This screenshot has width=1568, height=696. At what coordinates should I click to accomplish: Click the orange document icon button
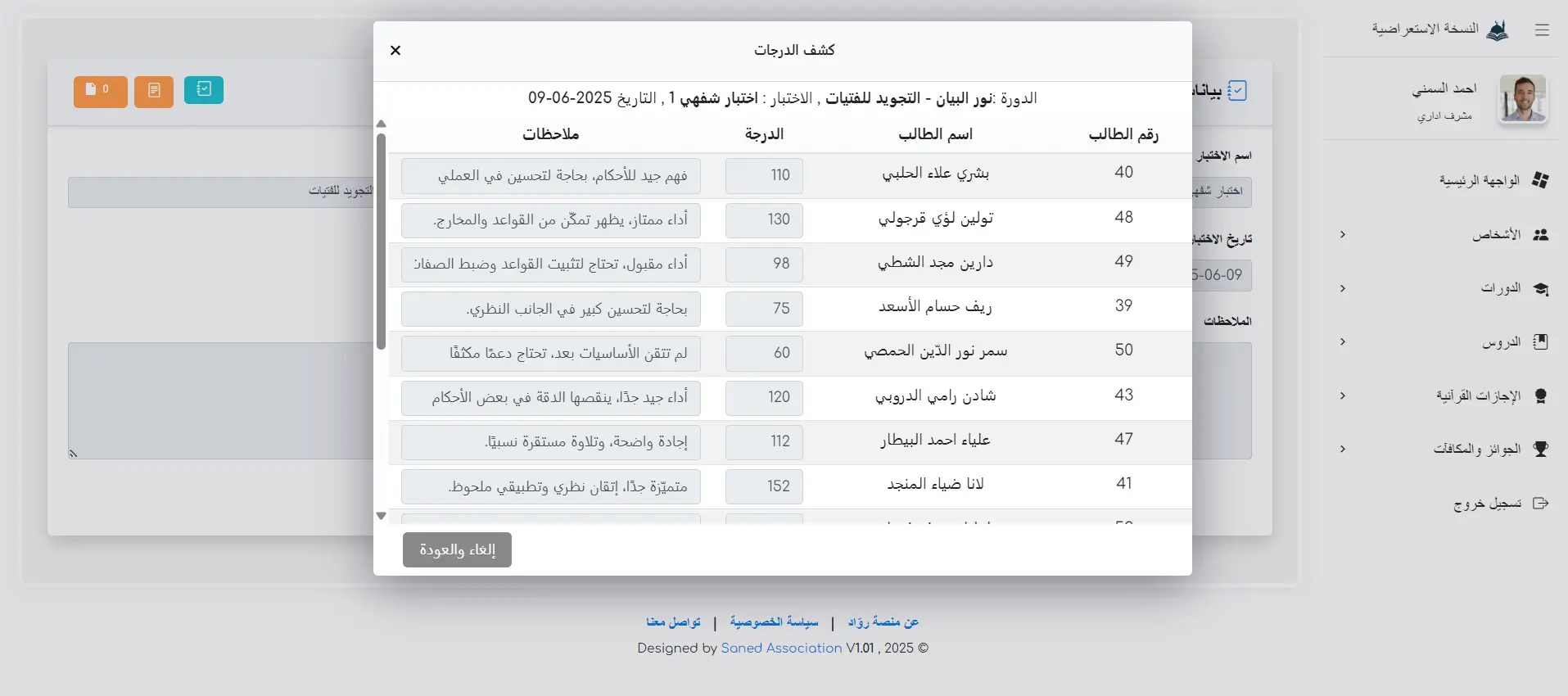(154, 91)
